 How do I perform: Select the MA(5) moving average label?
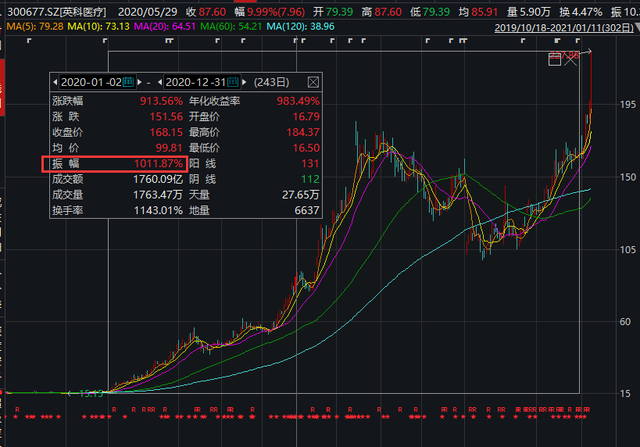pos(35,27)
